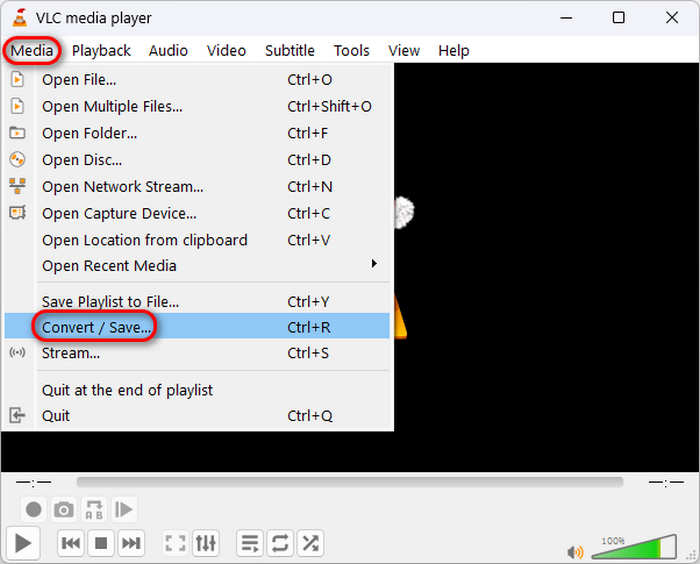Close the VLC media player window
700x564 pixels.
click(671, 18)
